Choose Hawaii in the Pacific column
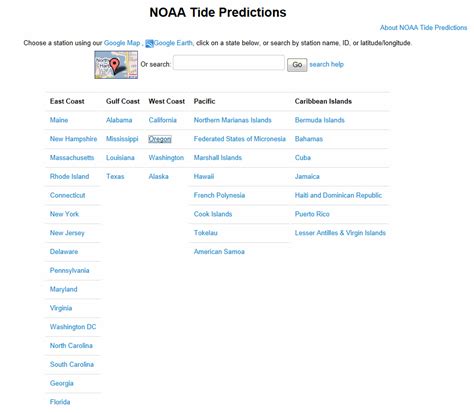The height and width of the screenshot is (413, 474). 204,176
